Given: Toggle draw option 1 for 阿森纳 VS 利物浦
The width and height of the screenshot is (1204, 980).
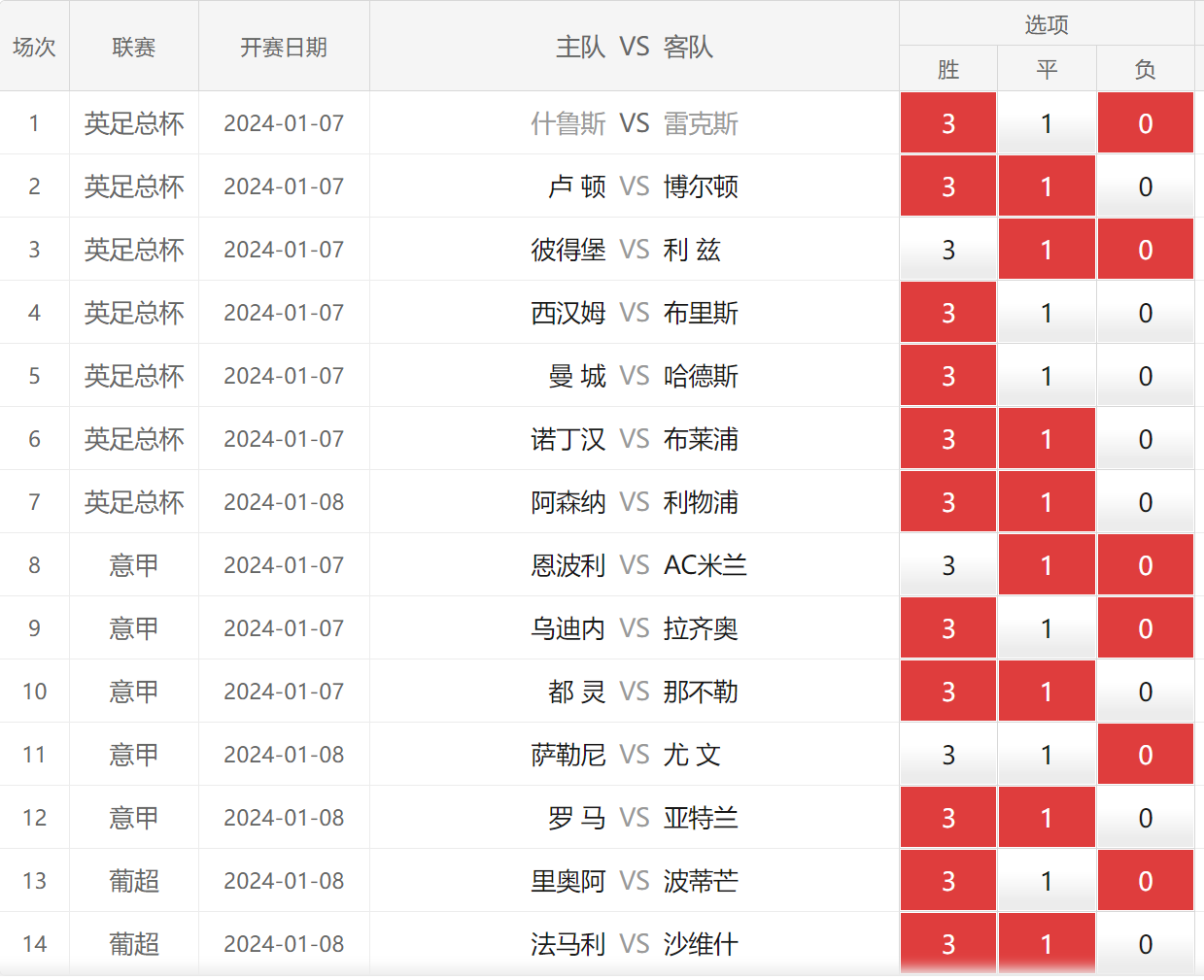Looking at the screenshot, I should pos(1047,502).
